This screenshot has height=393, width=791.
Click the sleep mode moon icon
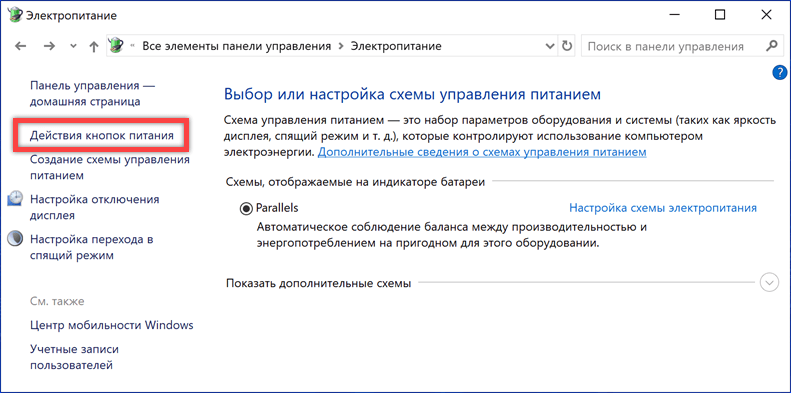pos(15,239)
